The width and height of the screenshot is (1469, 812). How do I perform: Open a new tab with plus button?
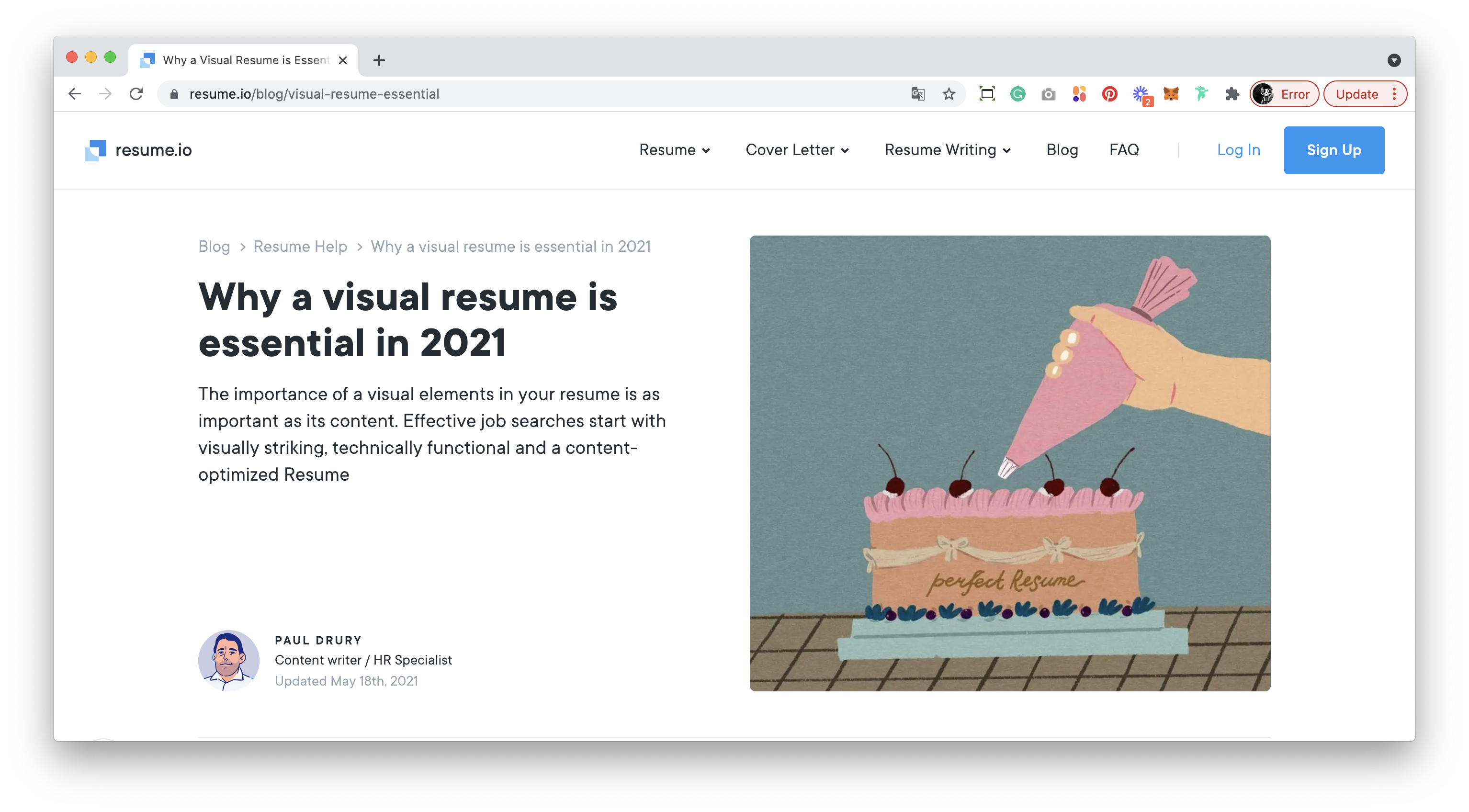pyautogui.click(x=379, y=60)
